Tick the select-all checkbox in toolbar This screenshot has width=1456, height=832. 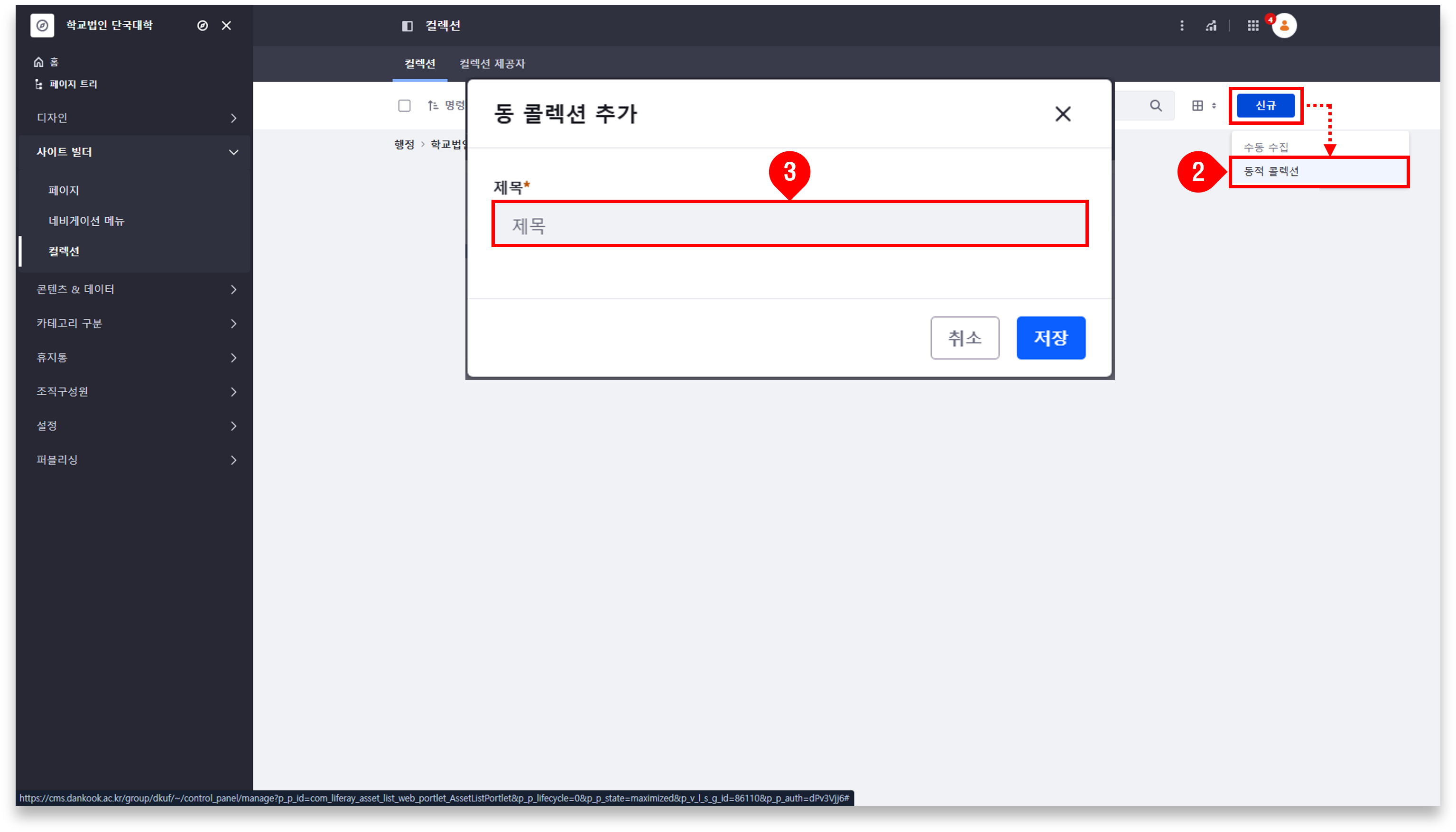pos(404,106)
